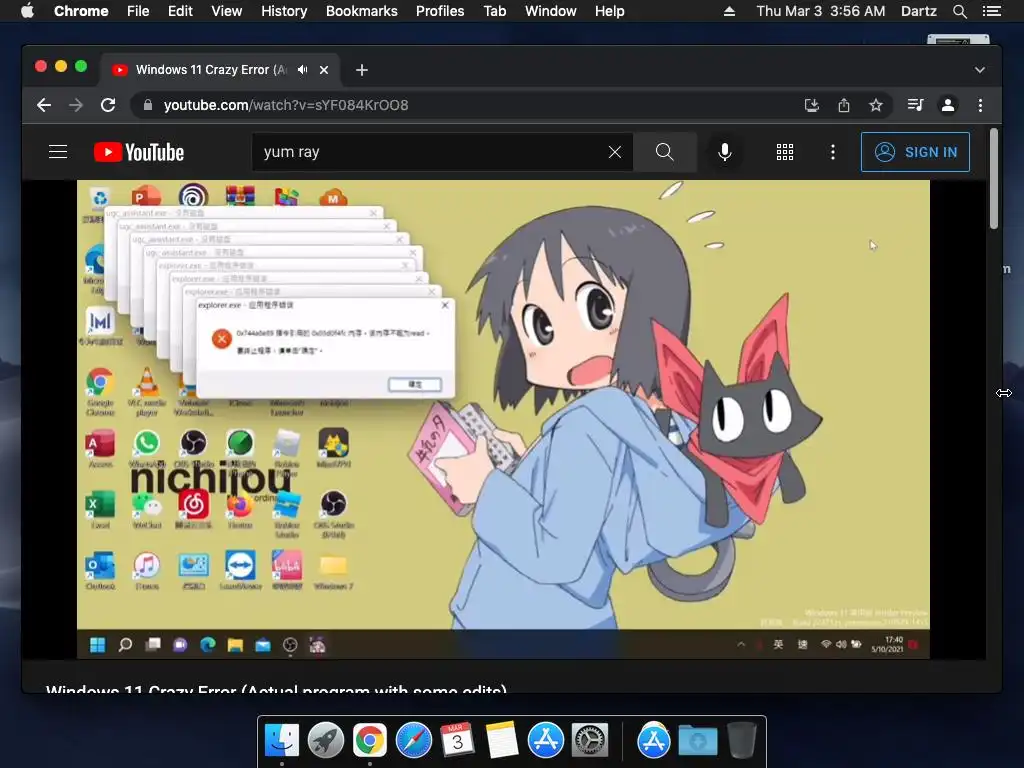1024x768 pixels.
Task: Open the YouTube apps grid
Action: pos(784,152)
